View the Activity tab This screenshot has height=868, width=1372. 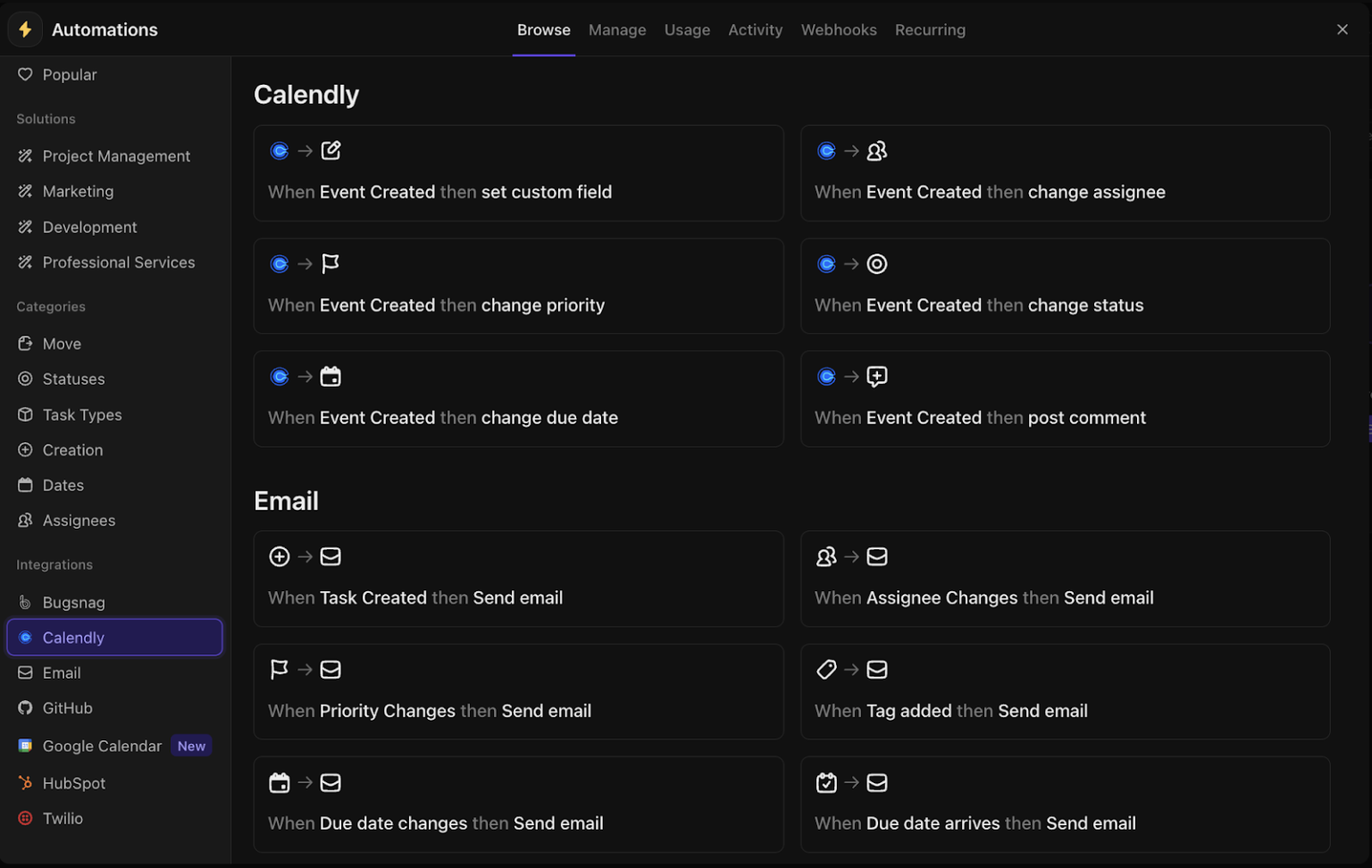[x=755, y=29]
